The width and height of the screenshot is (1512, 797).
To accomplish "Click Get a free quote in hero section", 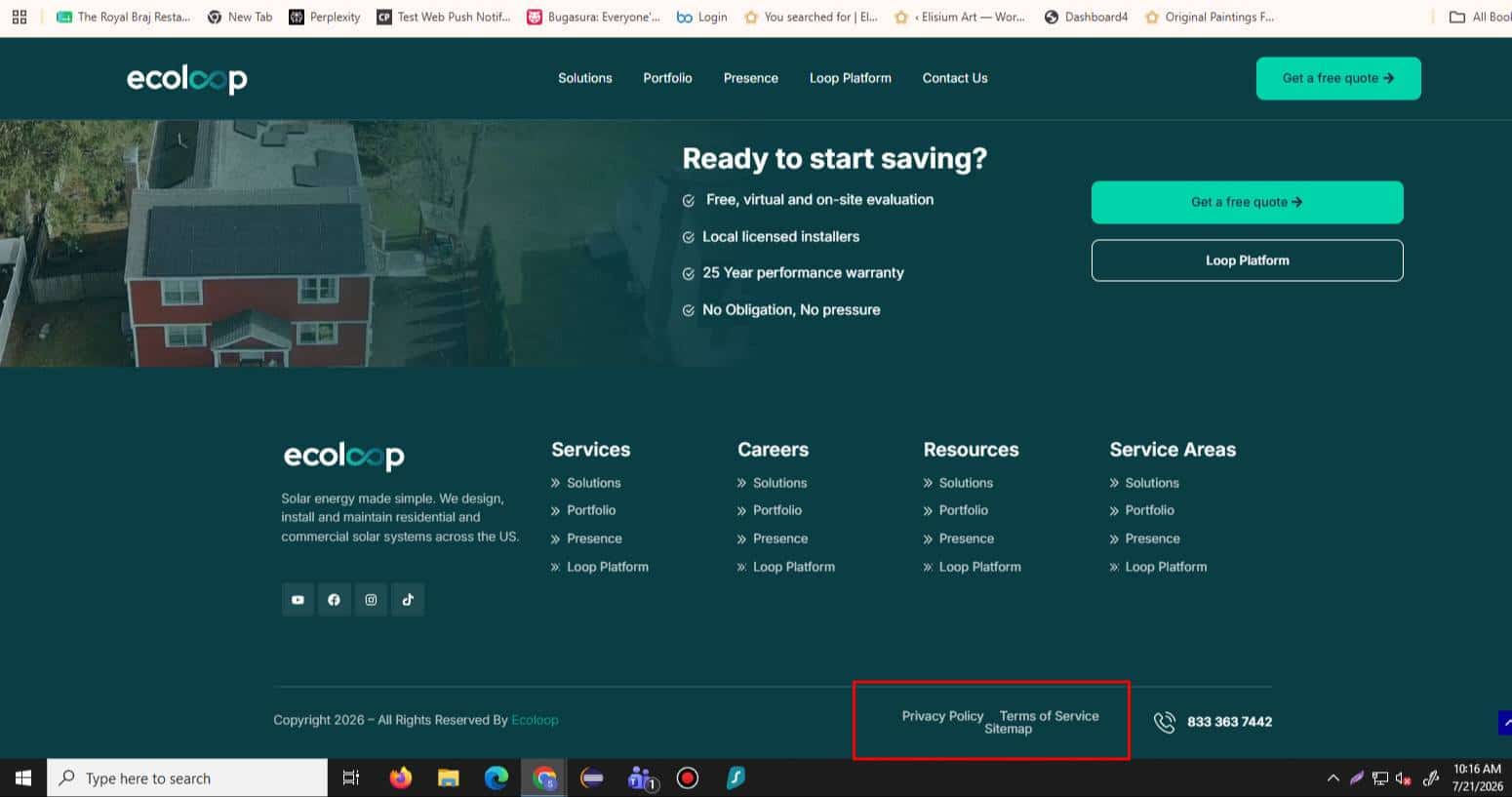I will 1247,202.
